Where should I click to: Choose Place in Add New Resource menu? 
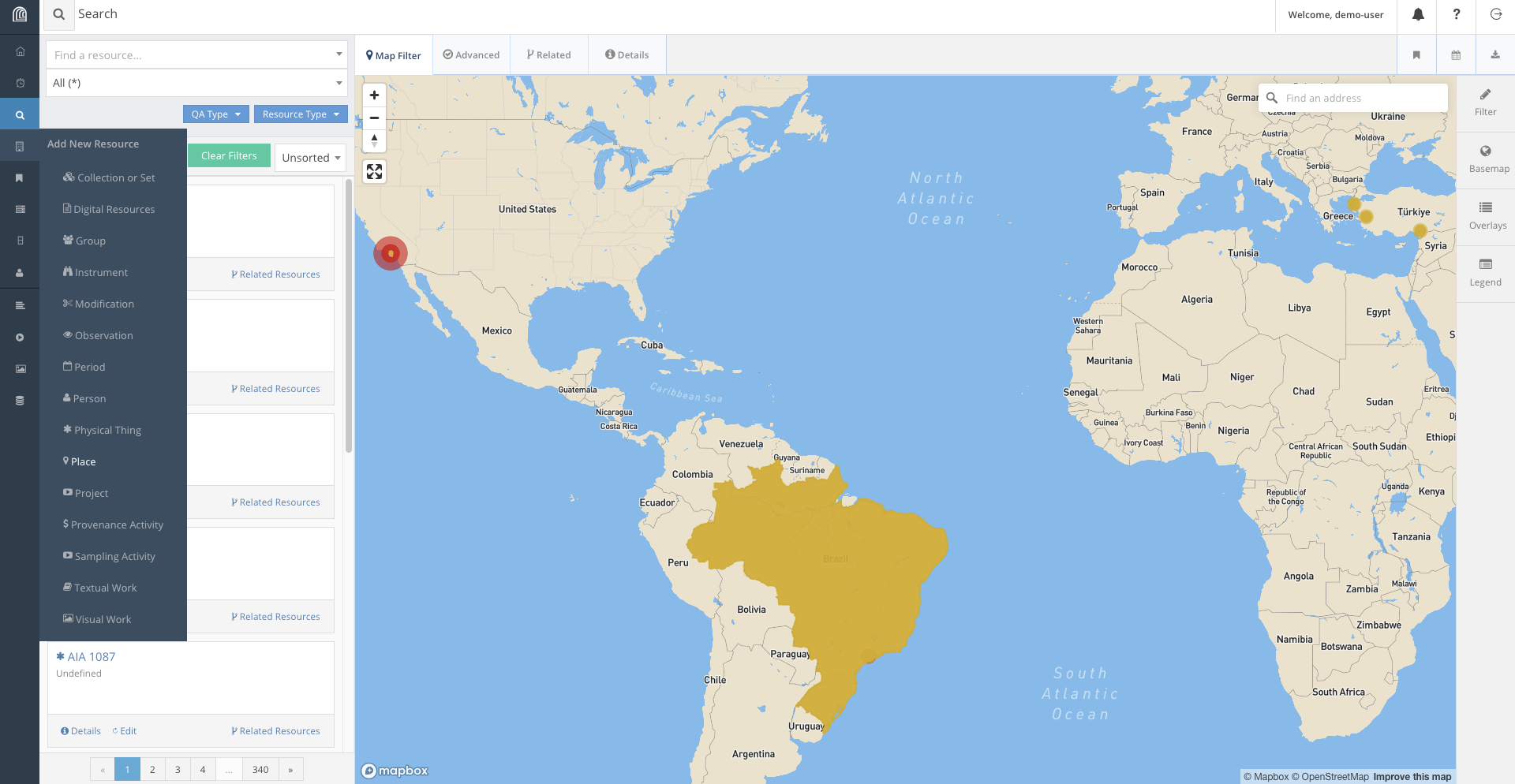point(83,462)
